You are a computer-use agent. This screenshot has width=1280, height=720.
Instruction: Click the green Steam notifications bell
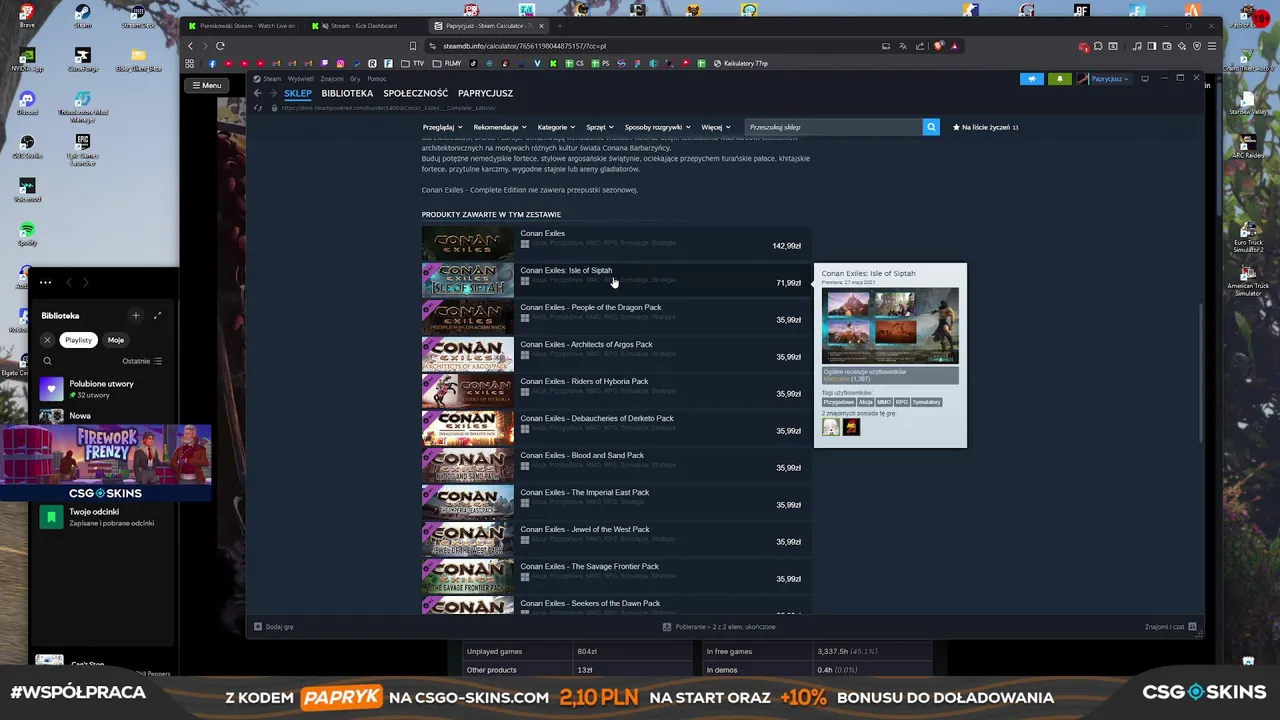pyautogui.click(x=1059, y=79)
